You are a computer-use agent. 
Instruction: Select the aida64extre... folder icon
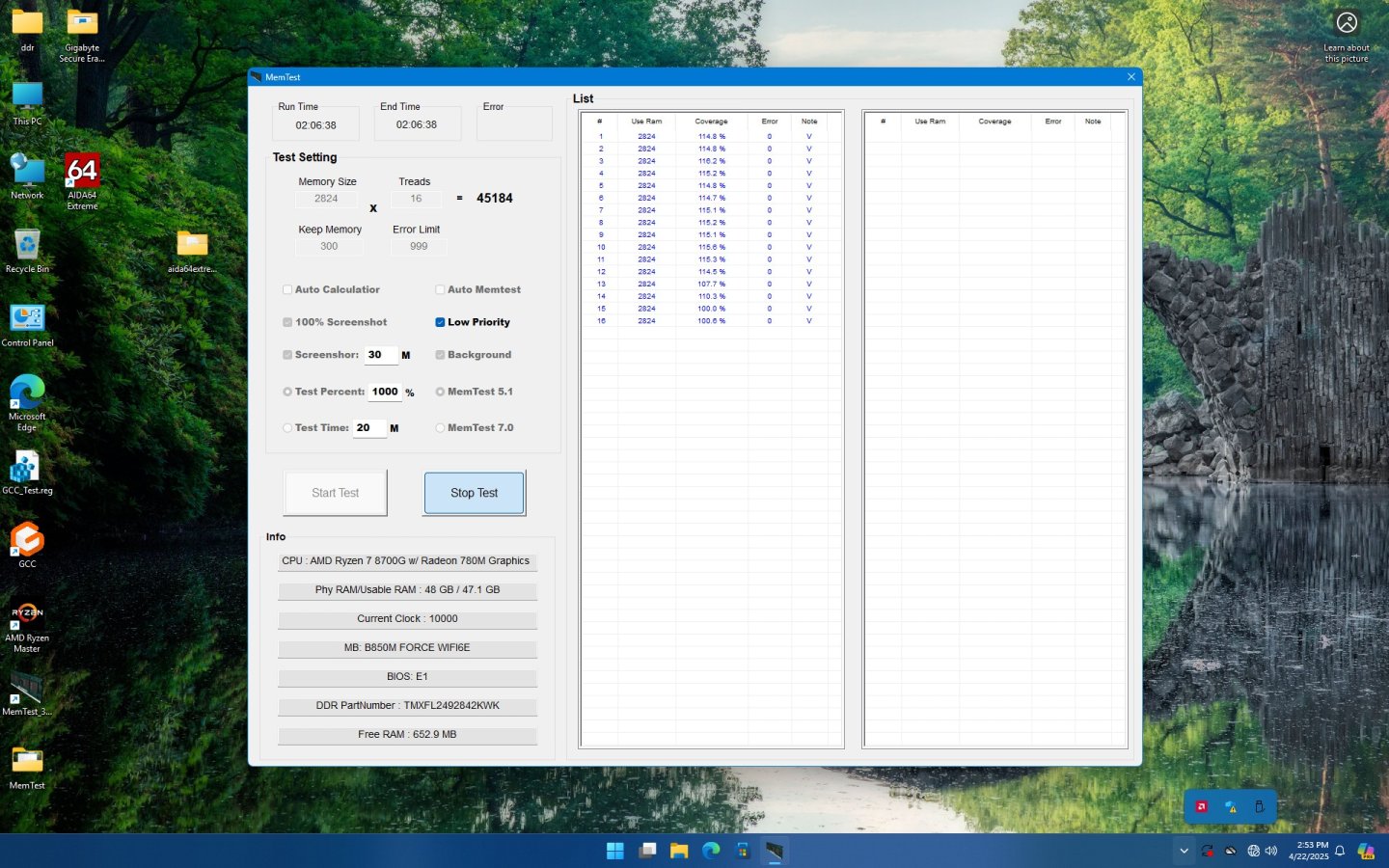point(192,251)
